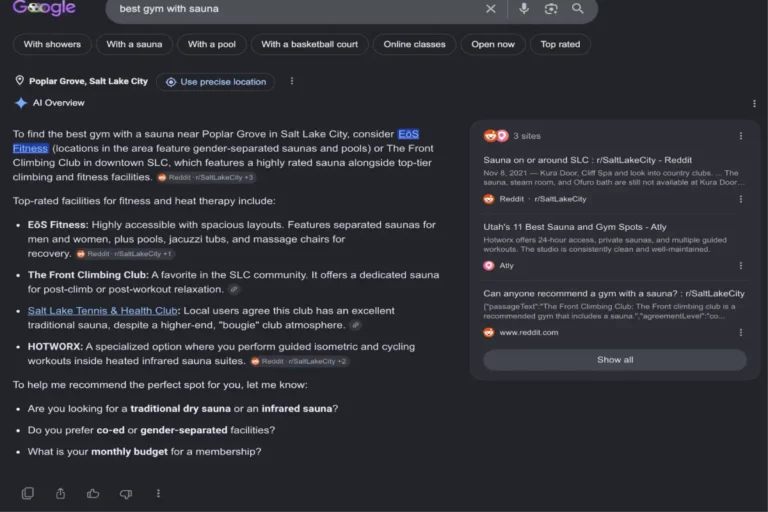Start voice search with microphone icon
Screen dimensions: 768x512
(x=524, y=9)
